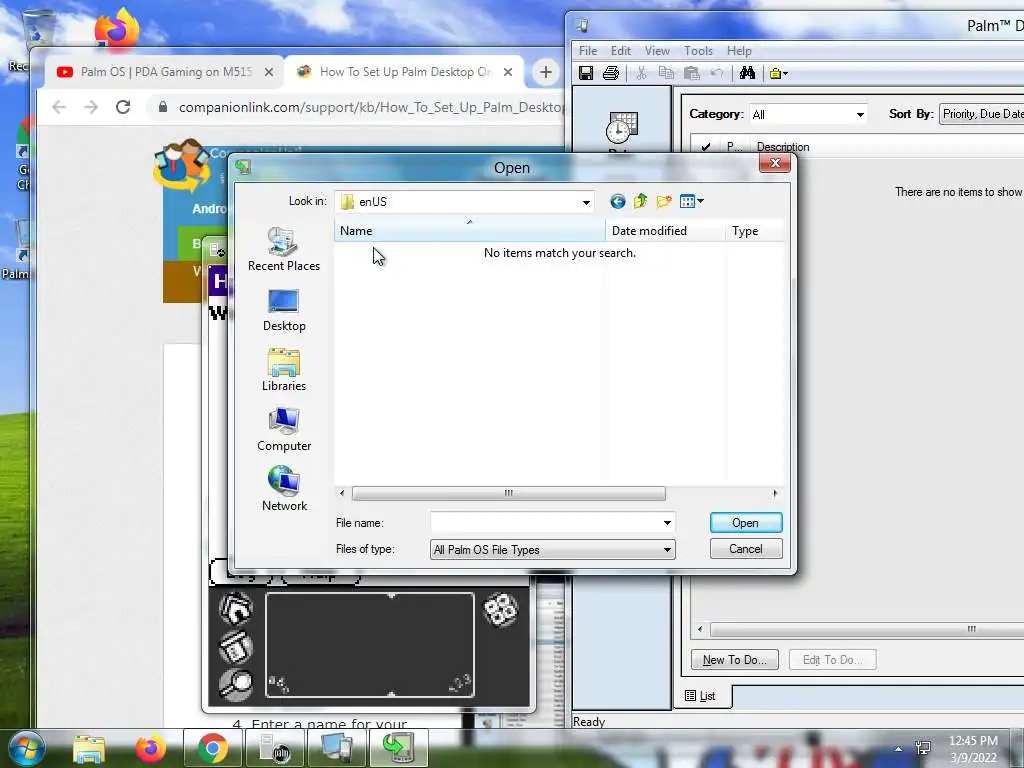The height and width of the screenshot is (768, 1024).
Task: Click the Find binoculars icon in Palm Desktop
Action: [747, 73]
